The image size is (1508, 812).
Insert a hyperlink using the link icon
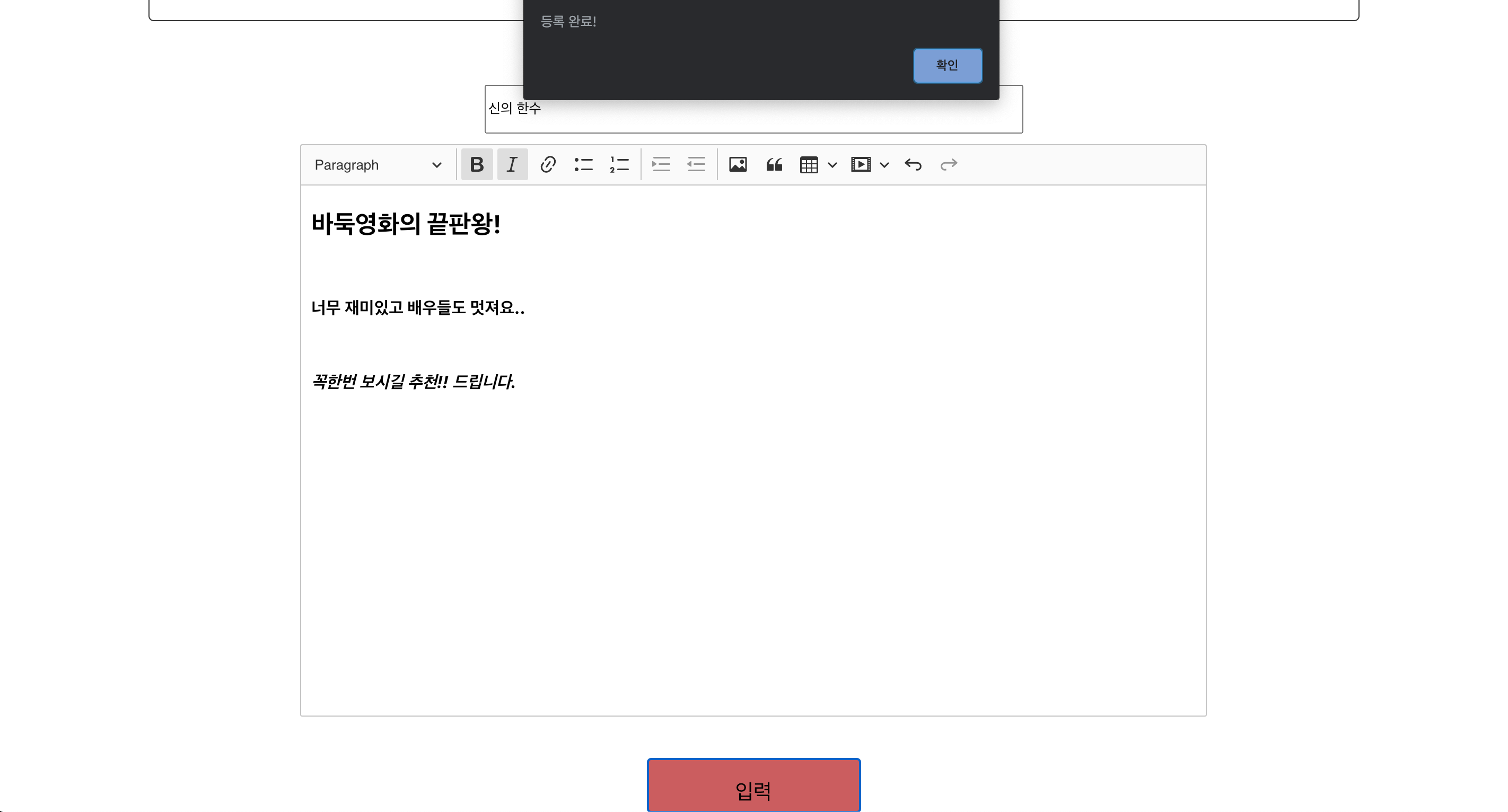tap(548, 164)
